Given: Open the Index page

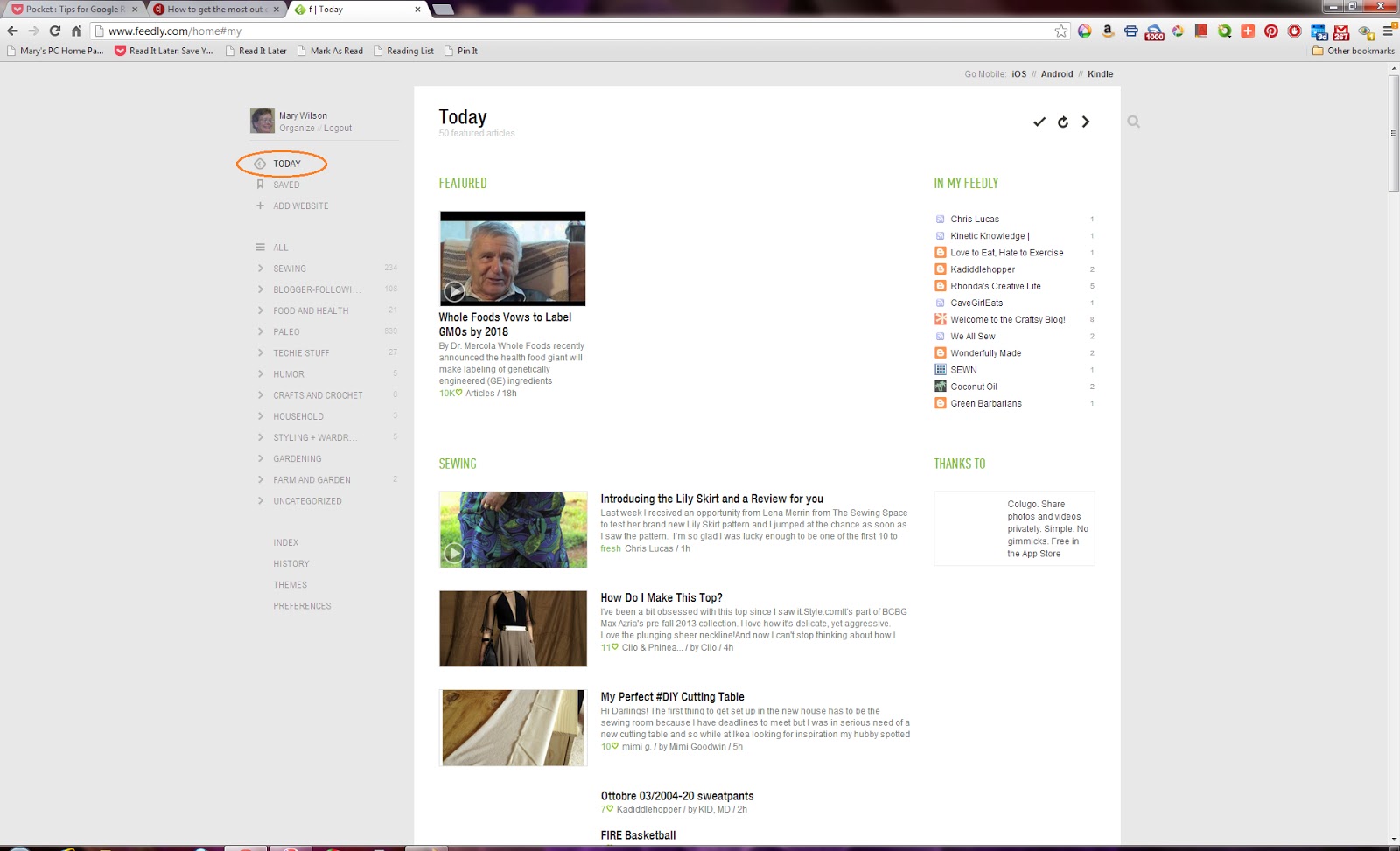Looking at the screenshot, I should pyautogui.click(x=285, y=543).
